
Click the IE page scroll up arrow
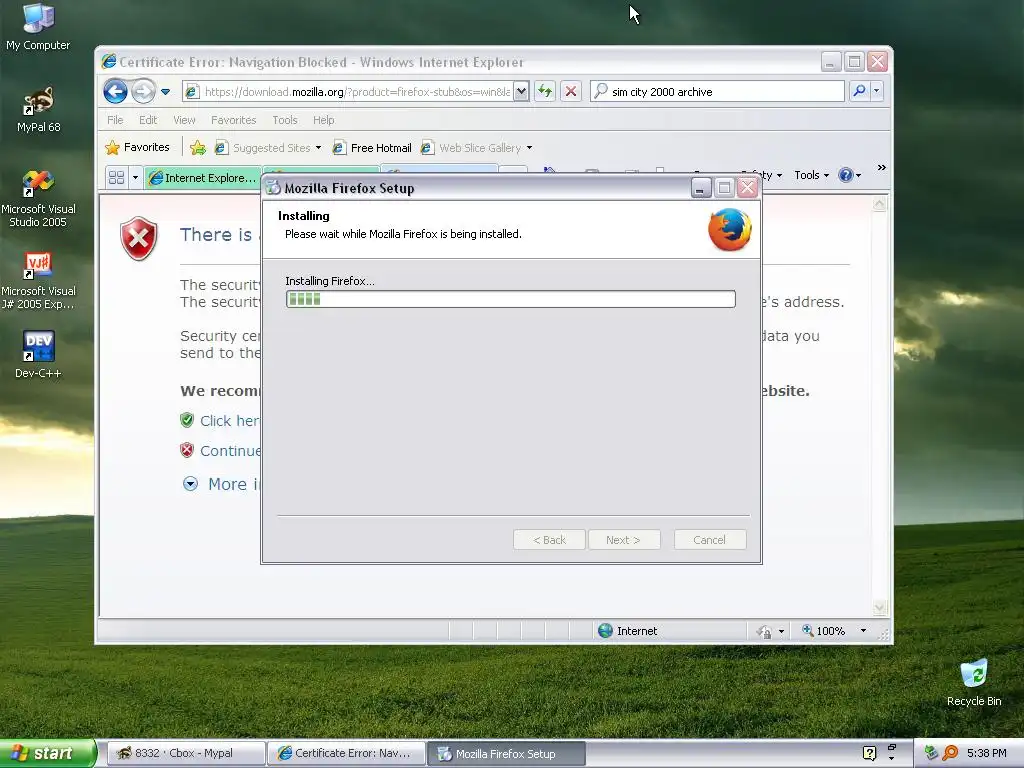coord(880,204)
